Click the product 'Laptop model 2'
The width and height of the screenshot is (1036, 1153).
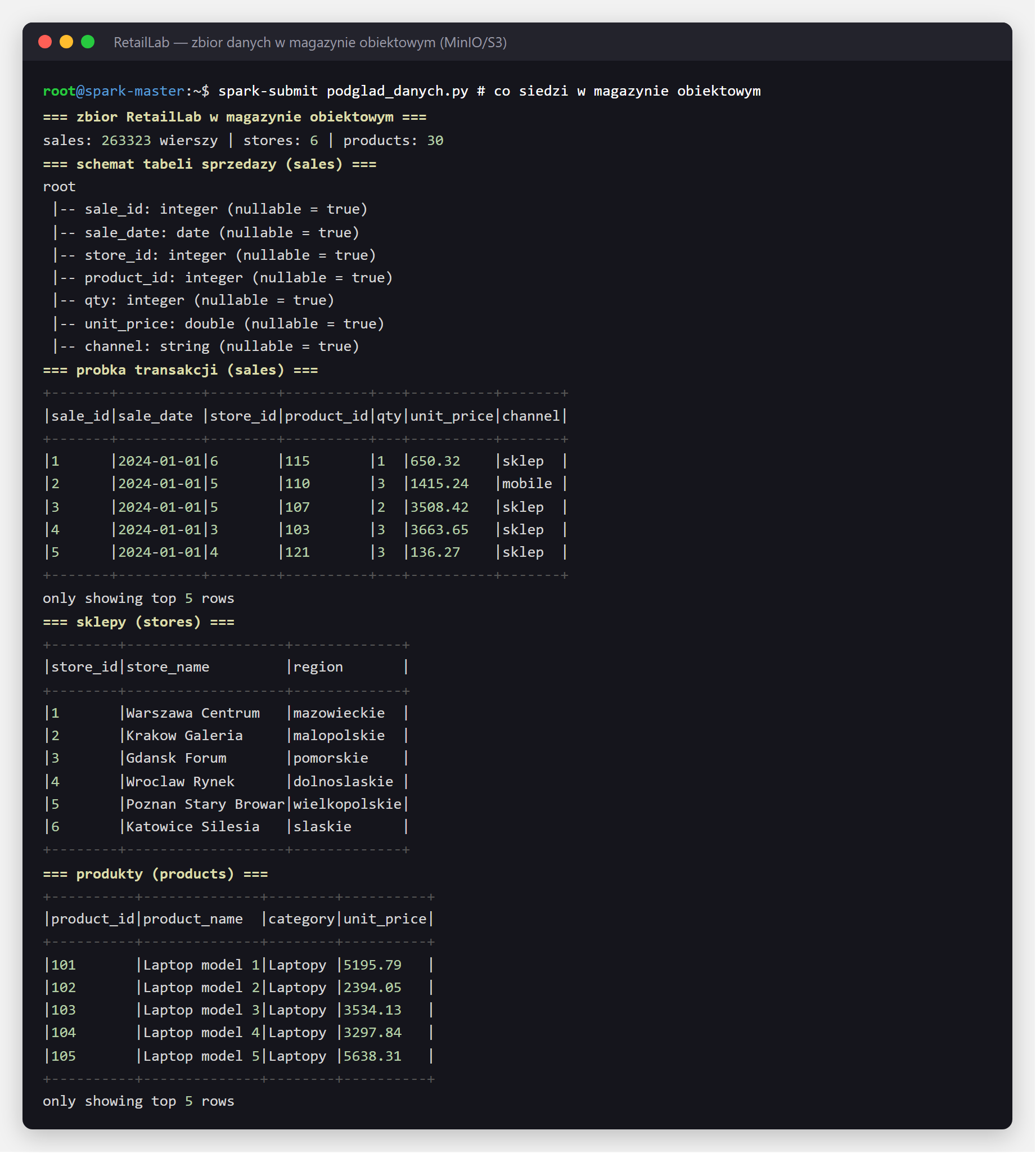pos(201,988)
